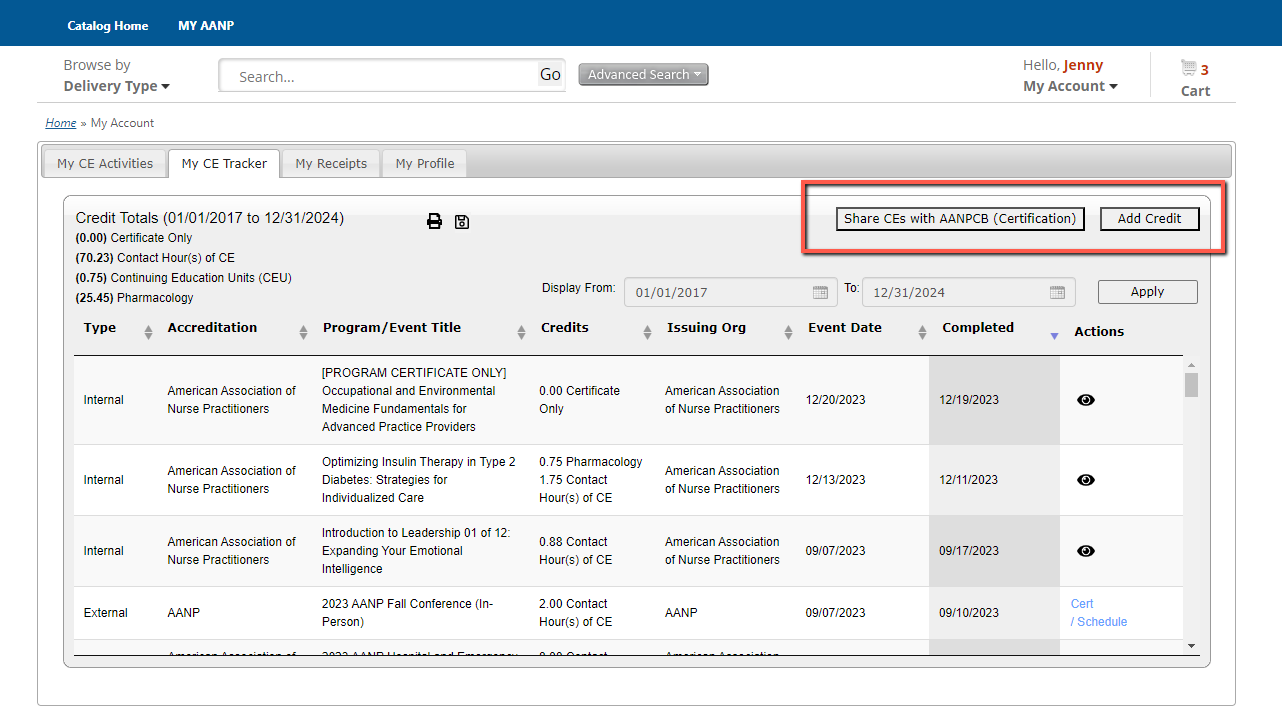Screen dimensions: 1282x720
Task: Click the save disk icon
Action: pos(462,221)
